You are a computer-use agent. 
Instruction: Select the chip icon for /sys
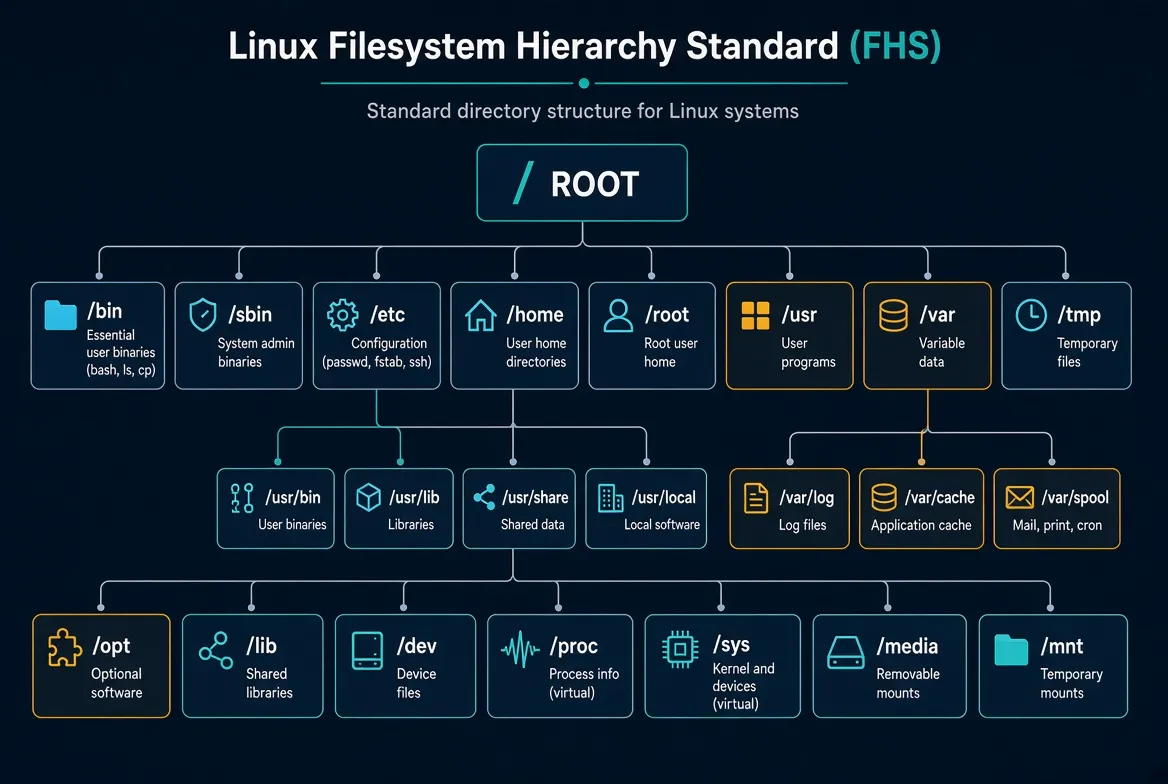pyautogui.click(x=680, y=649)
